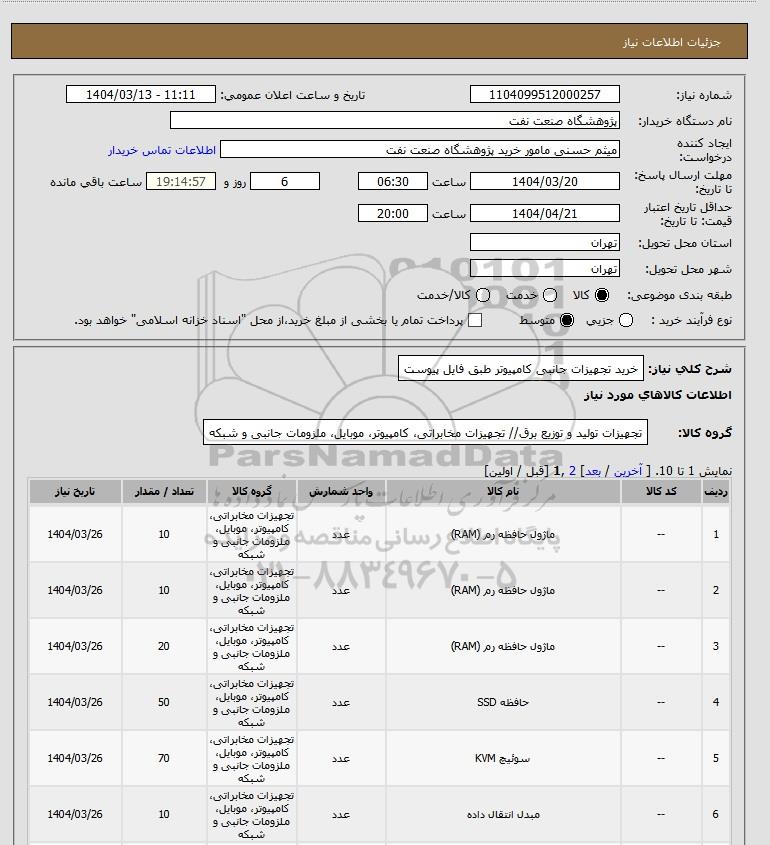The image size is (770, 845).
Task: Select row 6 item مبدل انتقال داده
Action: (x=503, y=814)
